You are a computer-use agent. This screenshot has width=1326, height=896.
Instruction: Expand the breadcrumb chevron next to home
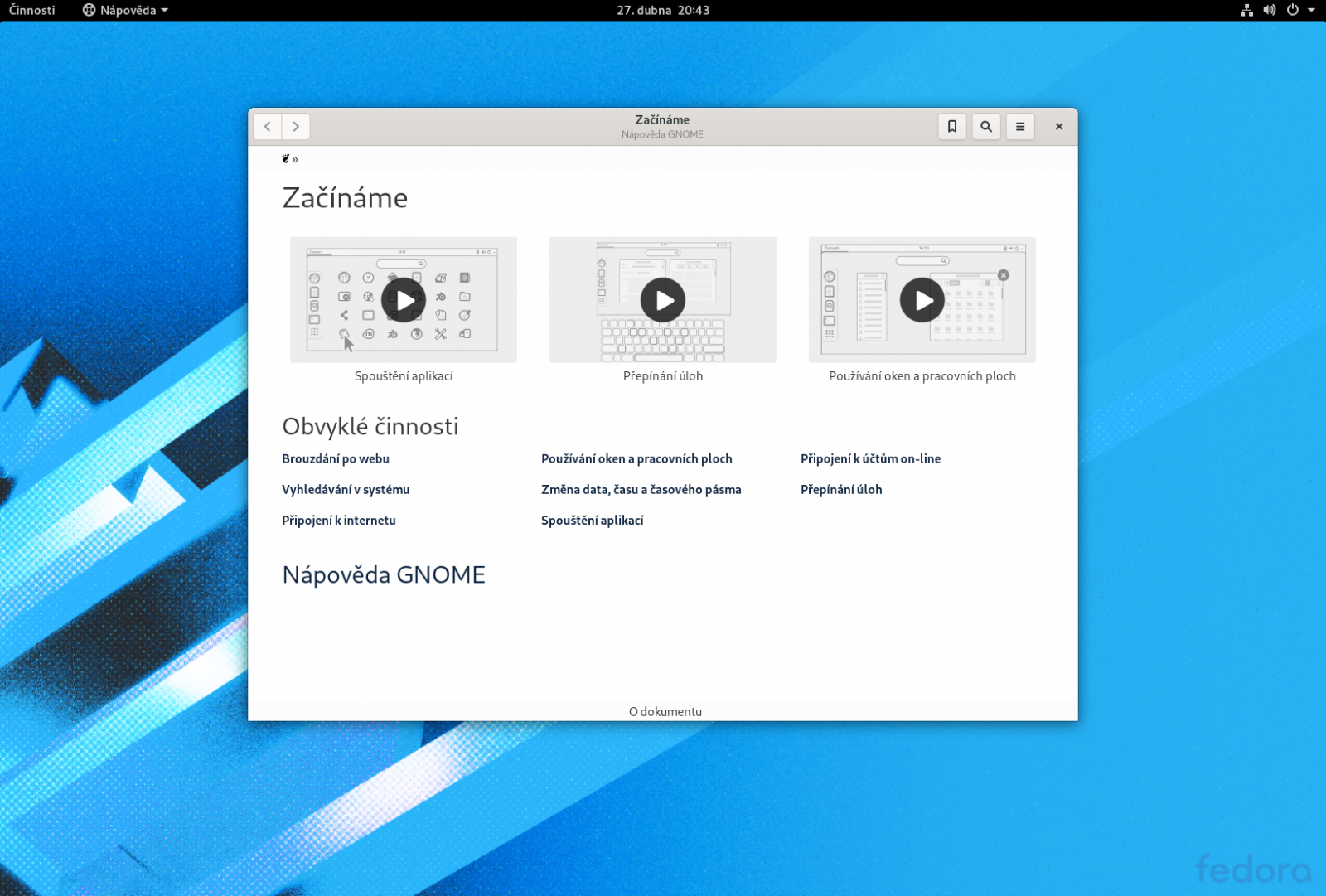pos(296,158)
